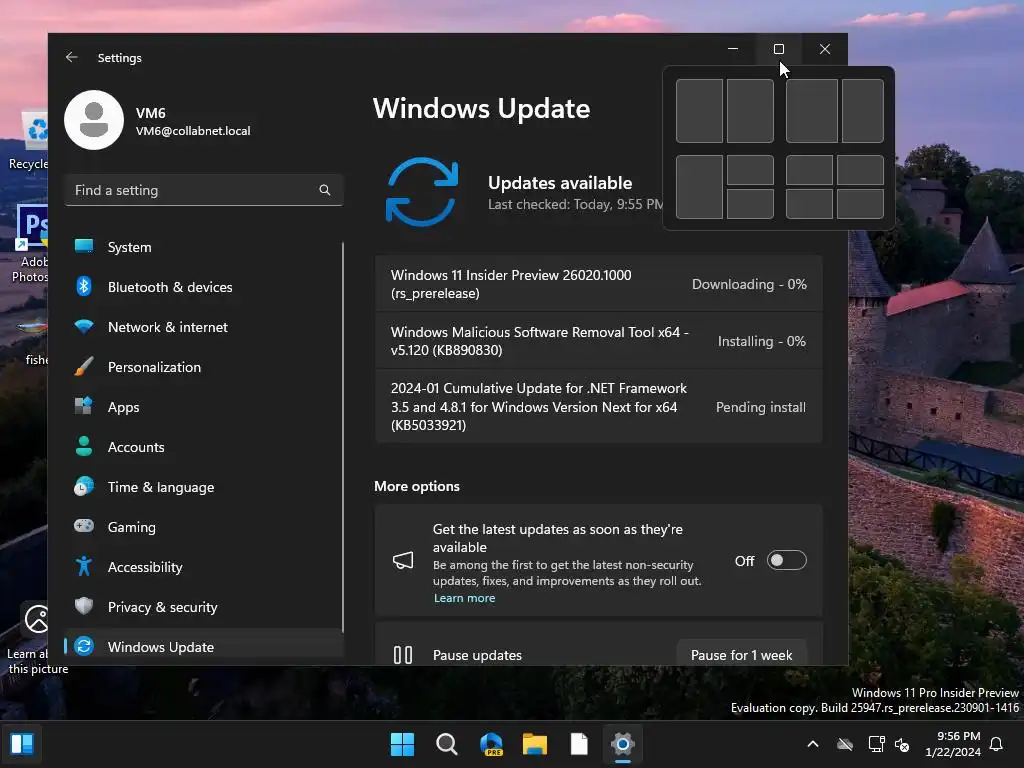The height and width of the screenshot is (768, 1024).
Task: Open Network & internet settings
Action: pyautogui.click(x=204, y=327)
